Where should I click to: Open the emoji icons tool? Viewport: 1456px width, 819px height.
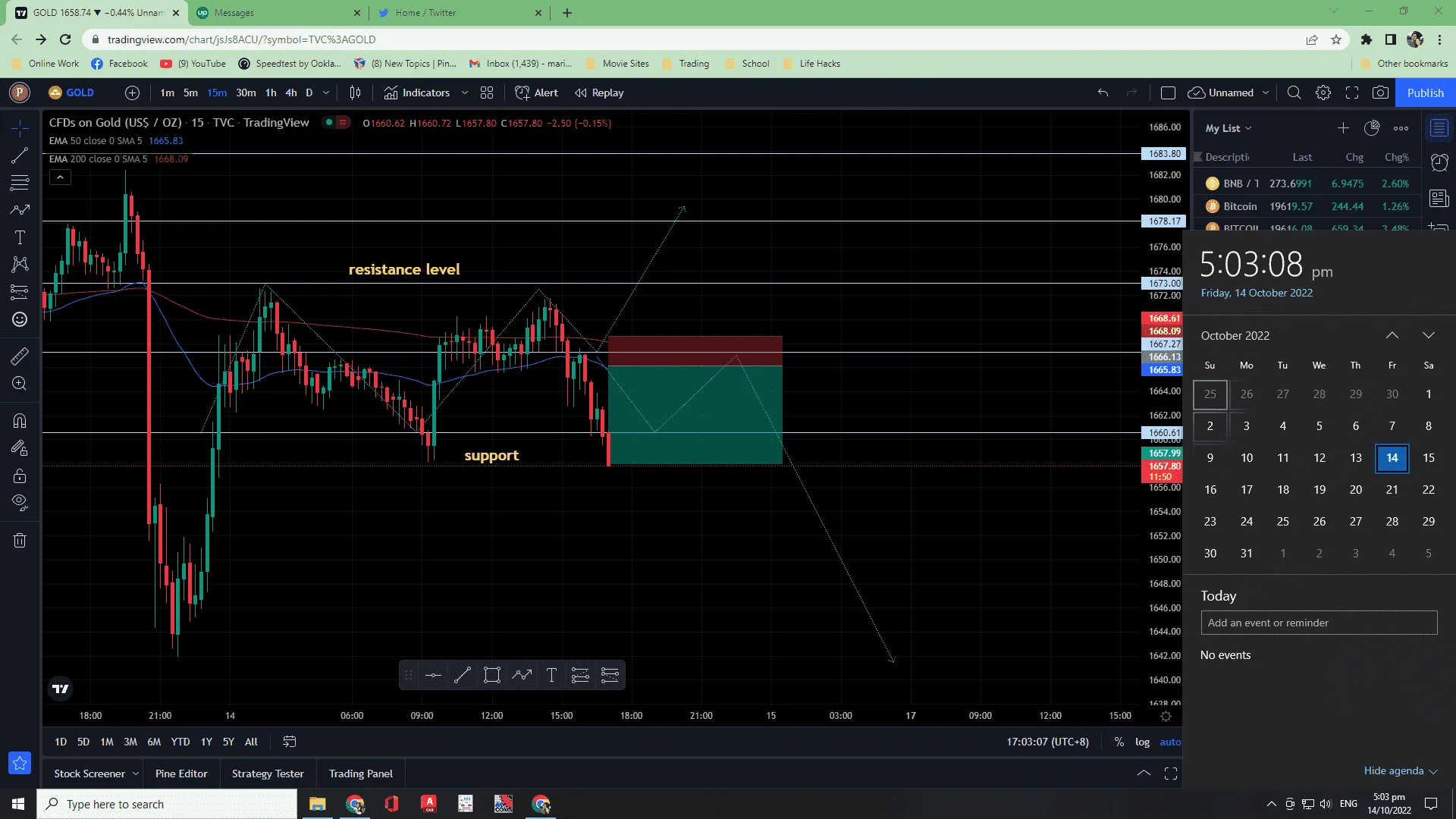tap(20, 319)
